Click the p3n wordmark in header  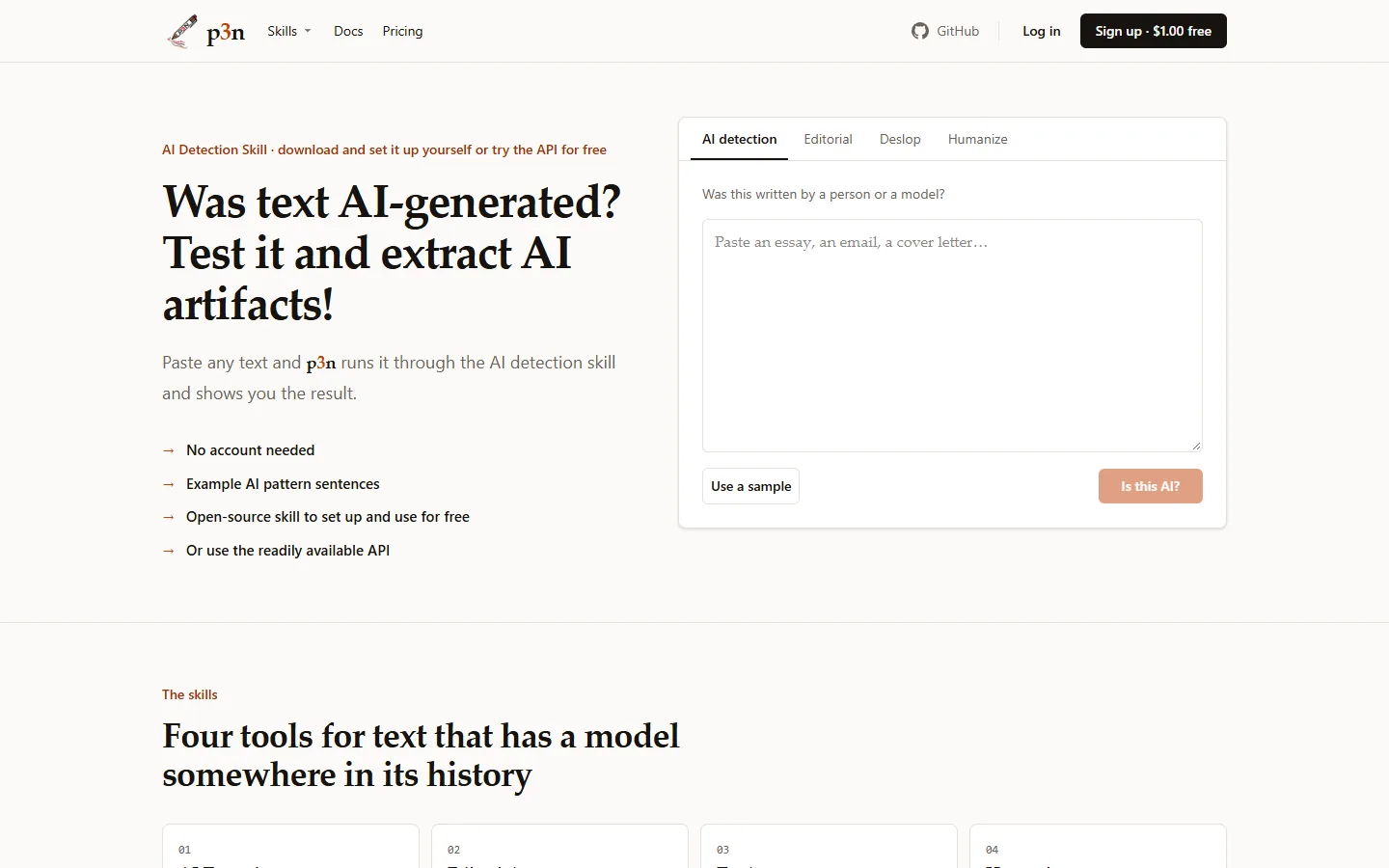[x=226, y=32]
